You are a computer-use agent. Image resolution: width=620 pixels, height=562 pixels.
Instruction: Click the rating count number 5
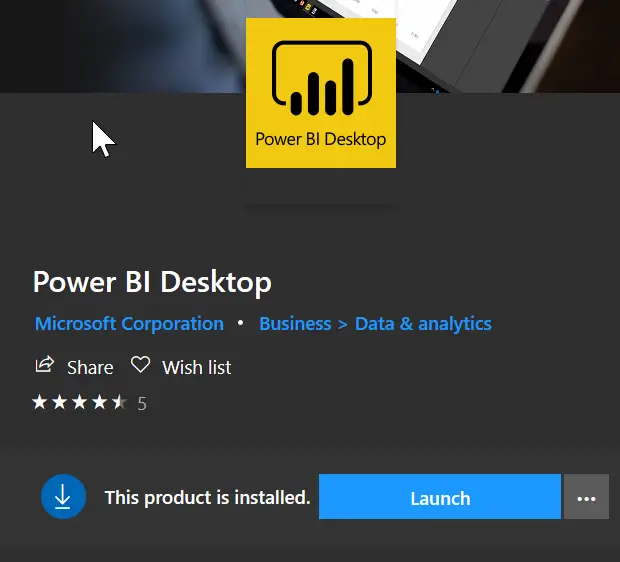142,404
